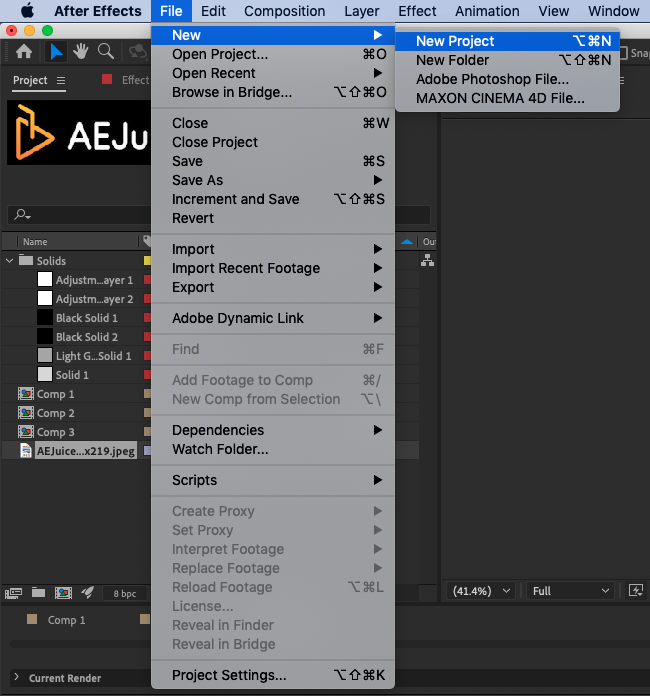This screenshot has width=650, height=696.
Task: Click the Comp 2 composition icon
Action: (26, 413)
